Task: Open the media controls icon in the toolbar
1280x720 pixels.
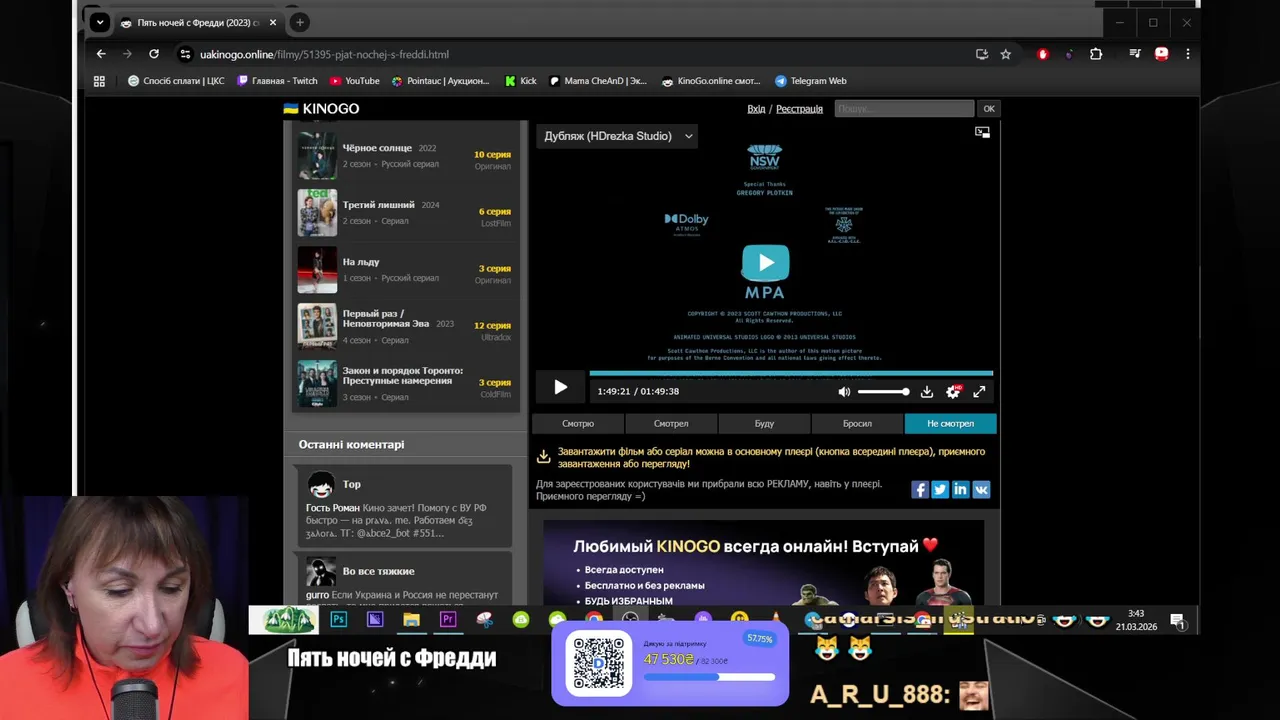Action: click(x=1134, y=54)
